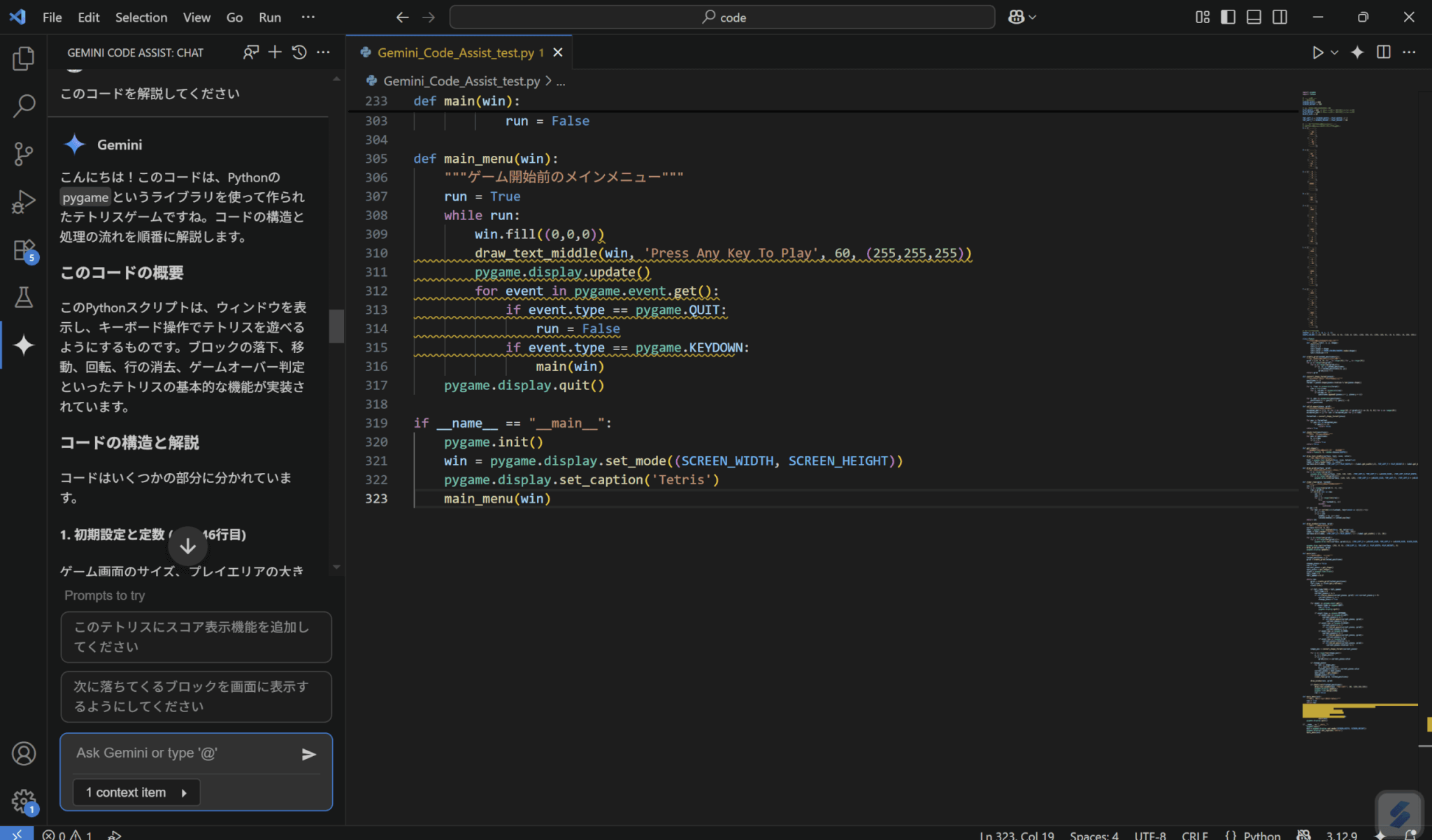
Task: Open more actions in Gemini chat header
Action: pyautogui.click(x=323, y=52)
